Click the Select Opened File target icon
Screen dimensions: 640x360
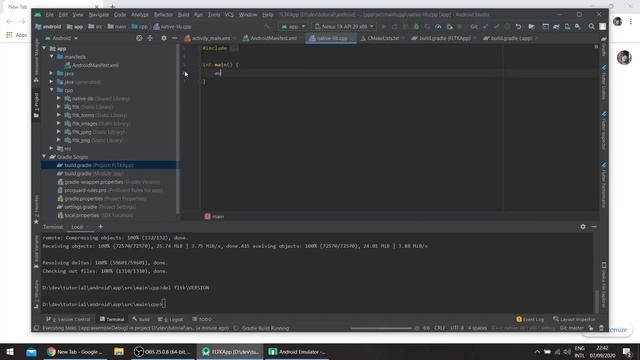[x=139, y=38]
